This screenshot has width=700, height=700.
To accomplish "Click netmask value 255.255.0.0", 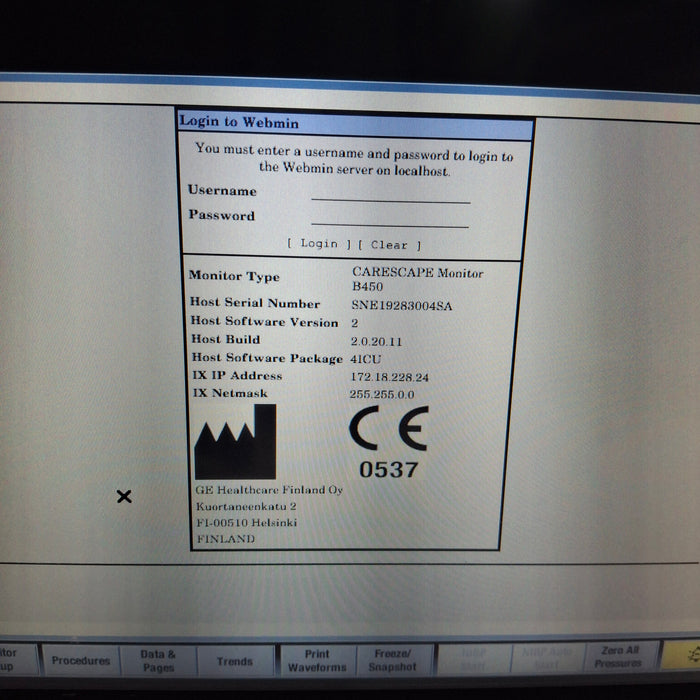I will pyautogui.click(x=382, y=395).
